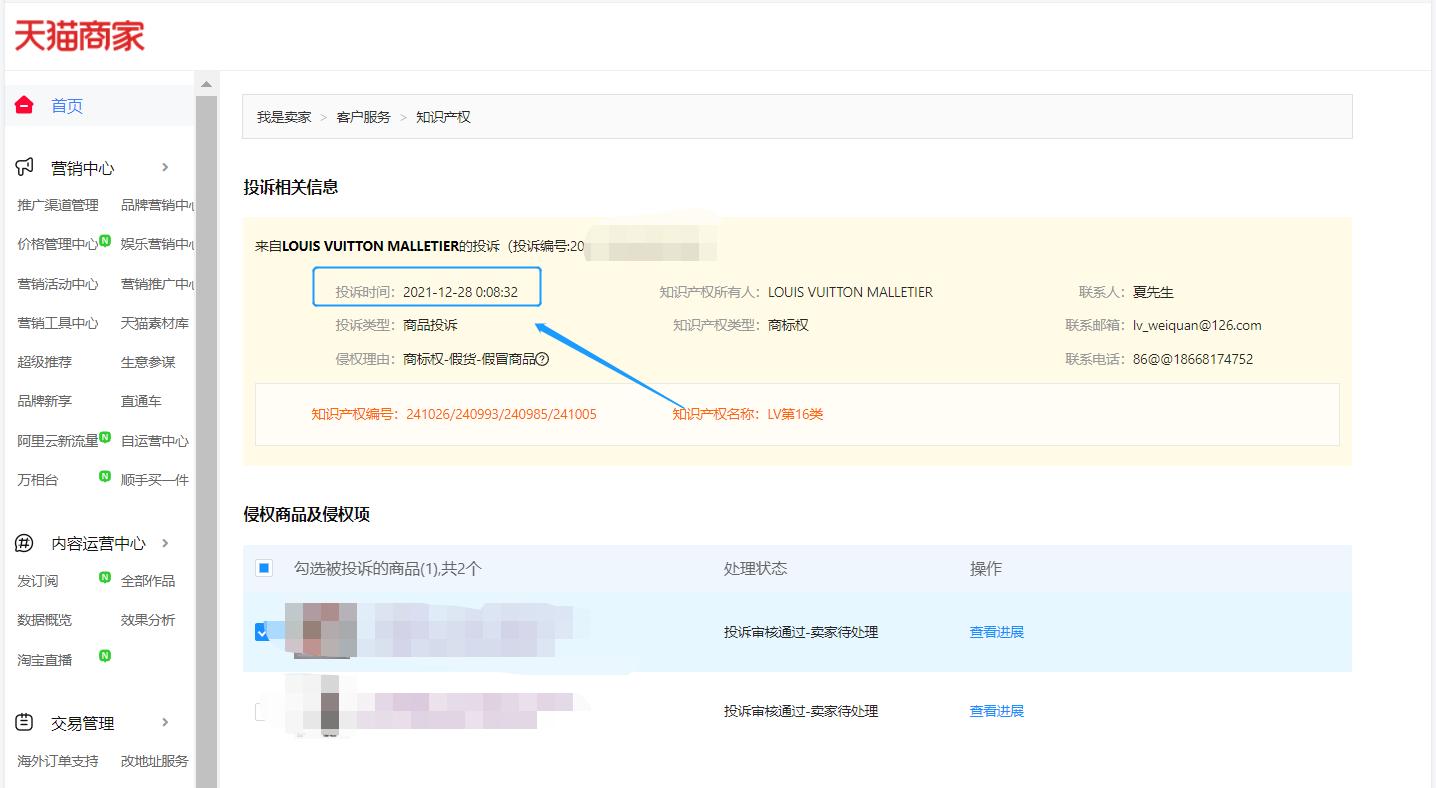Click the 内容运营中心 panel icon
The height and width of the screenshot is (788, 1436).
pos(23,543)
